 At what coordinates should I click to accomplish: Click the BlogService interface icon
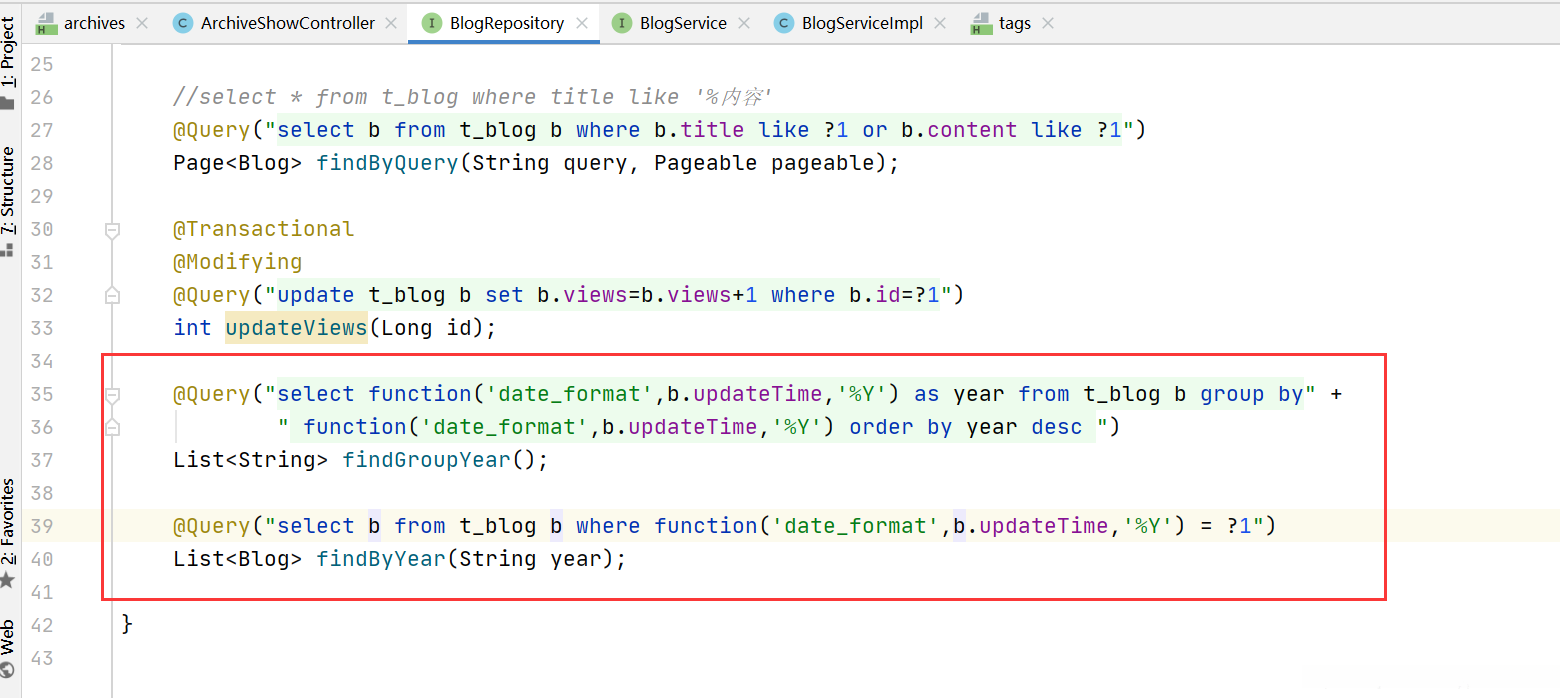[x=621, y=23]
